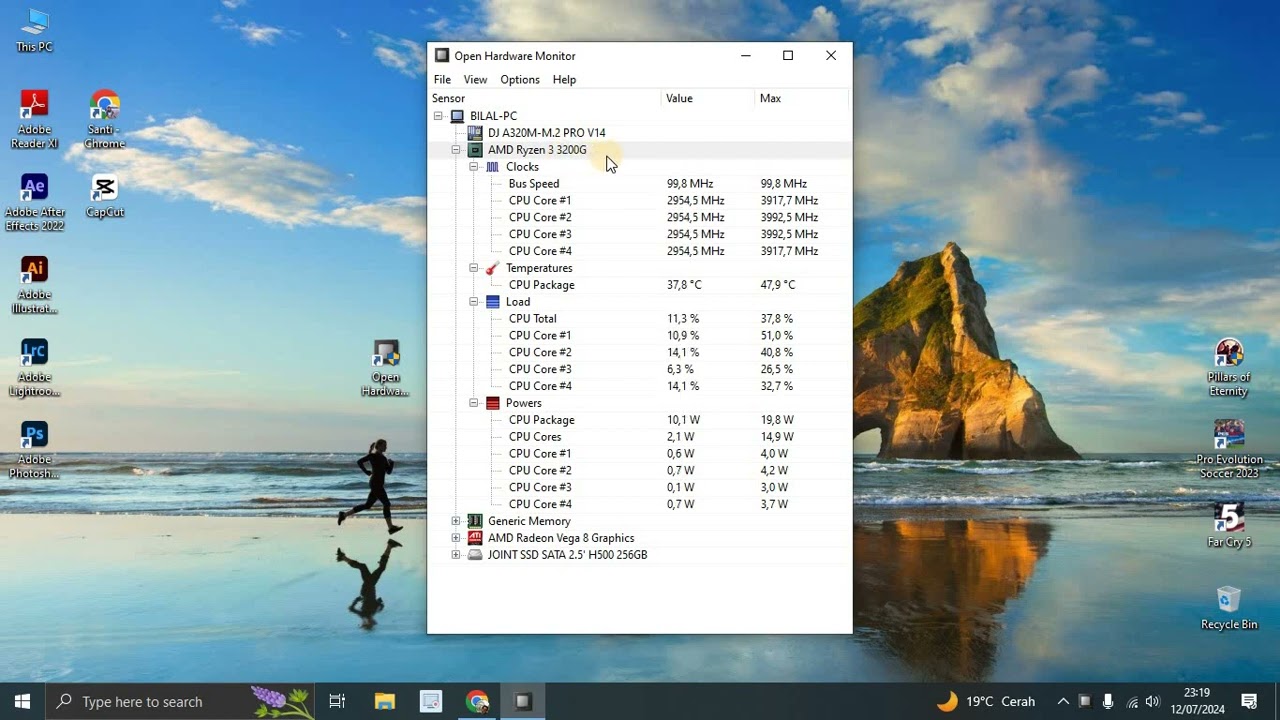Click the AMD Radeon Vega 8 Graphics icon
This screenshot has height=720, width=1280.
click(x=475, y=538)
